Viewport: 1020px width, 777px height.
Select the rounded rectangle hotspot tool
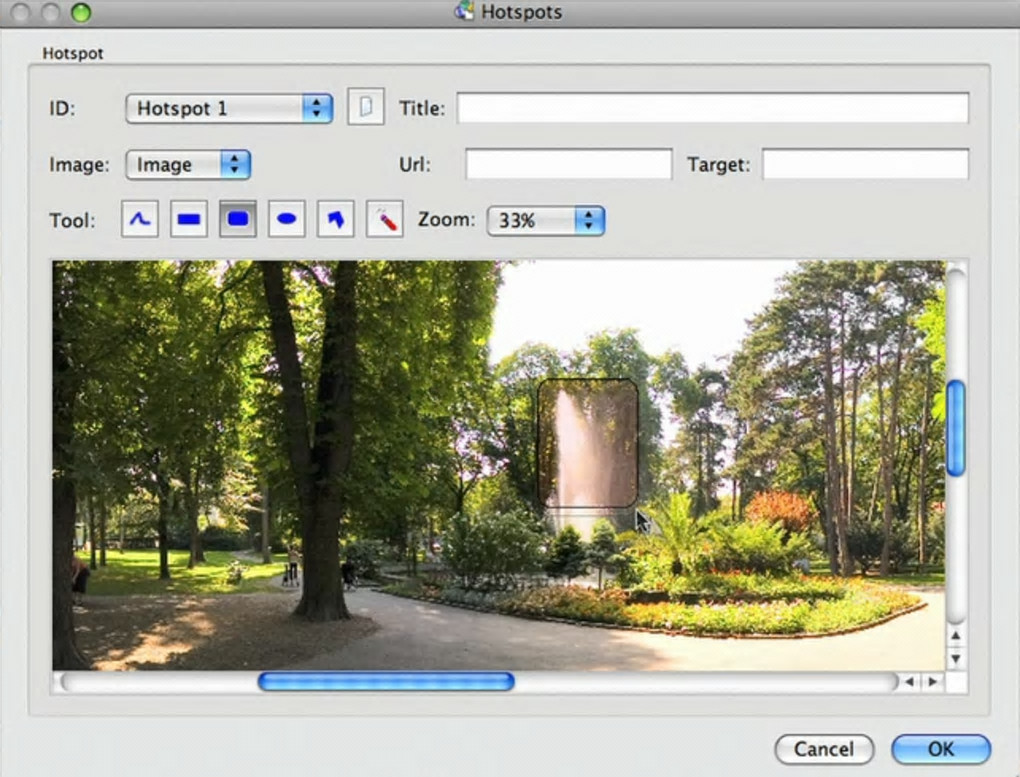click(237, 219)
